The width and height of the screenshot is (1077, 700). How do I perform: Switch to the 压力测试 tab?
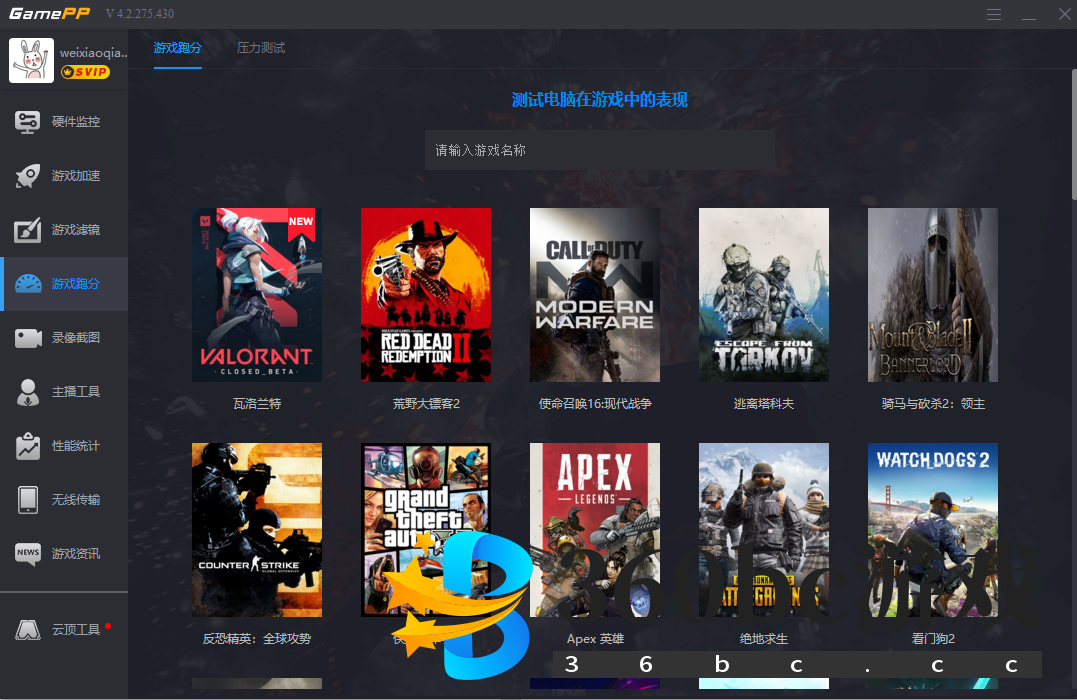click(261, 48)
